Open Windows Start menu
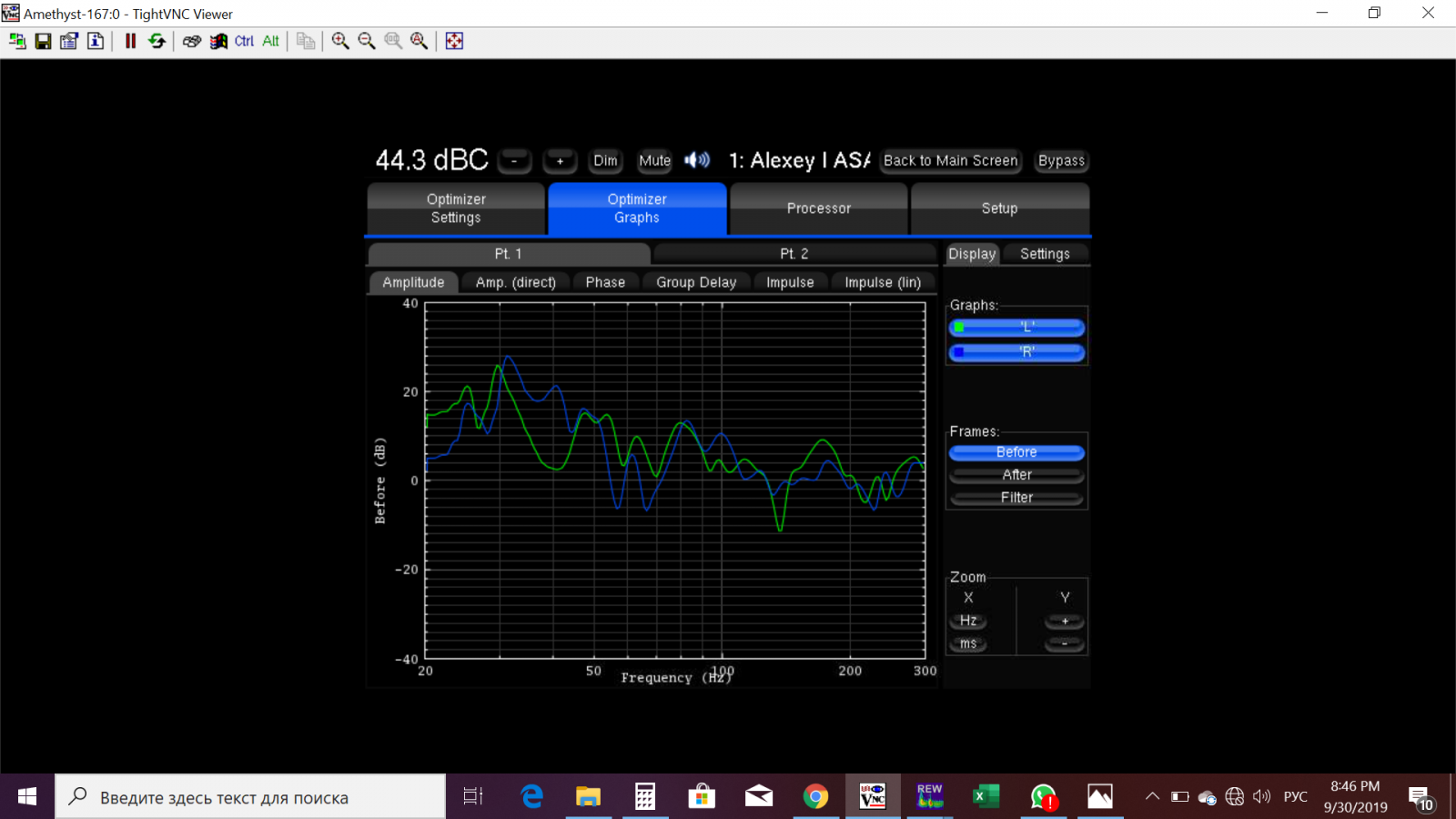 coord(27,797)
